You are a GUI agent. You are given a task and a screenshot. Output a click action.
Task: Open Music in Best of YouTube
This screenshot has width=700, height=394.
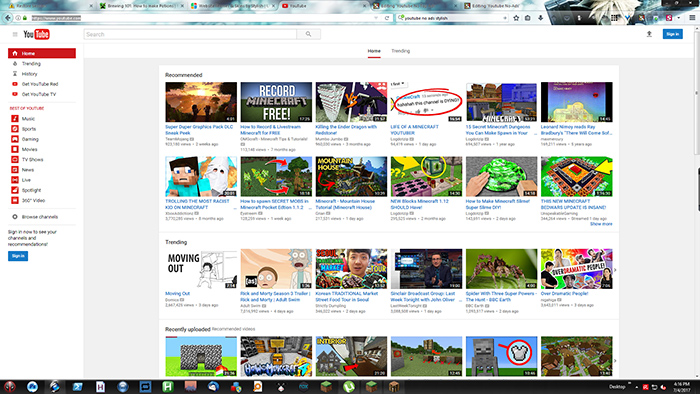pos(28,119)
